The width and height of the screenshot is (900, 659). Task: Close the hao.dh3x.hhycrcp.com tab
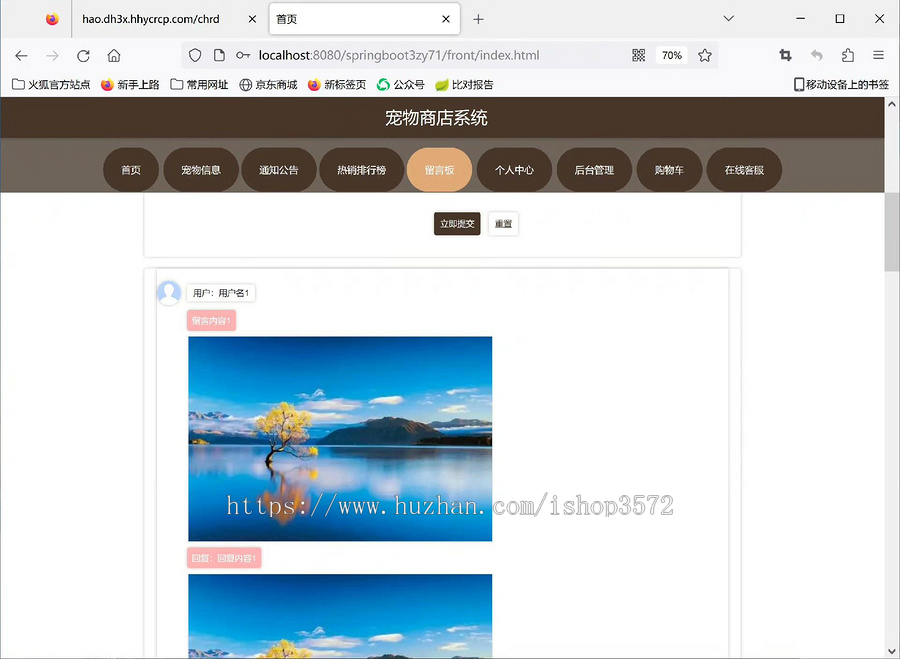tap(252, 19)
